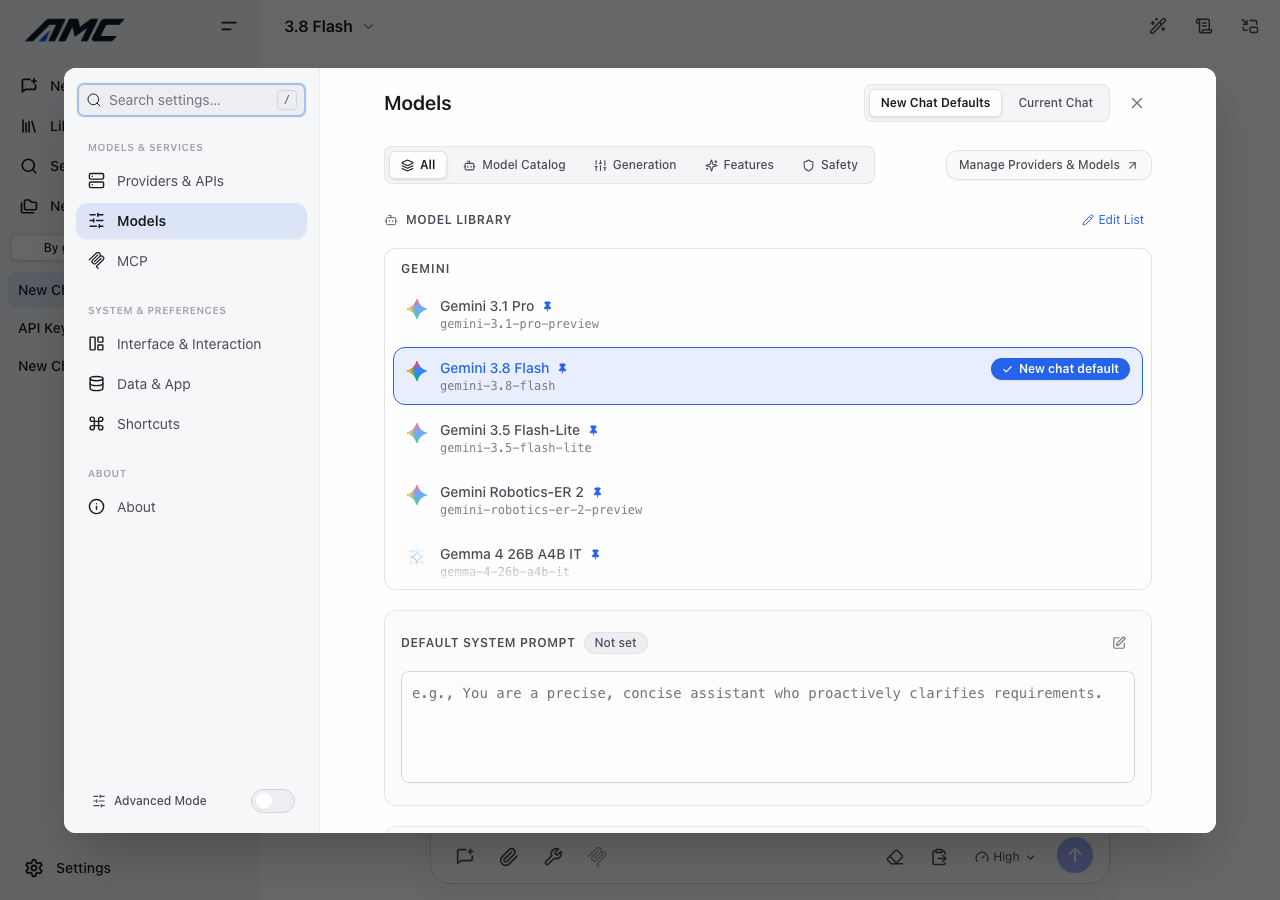Select the Gemini Robotics-ER 2 model row
Viewport: 1280px width, 900px height.
click(768, 500)
